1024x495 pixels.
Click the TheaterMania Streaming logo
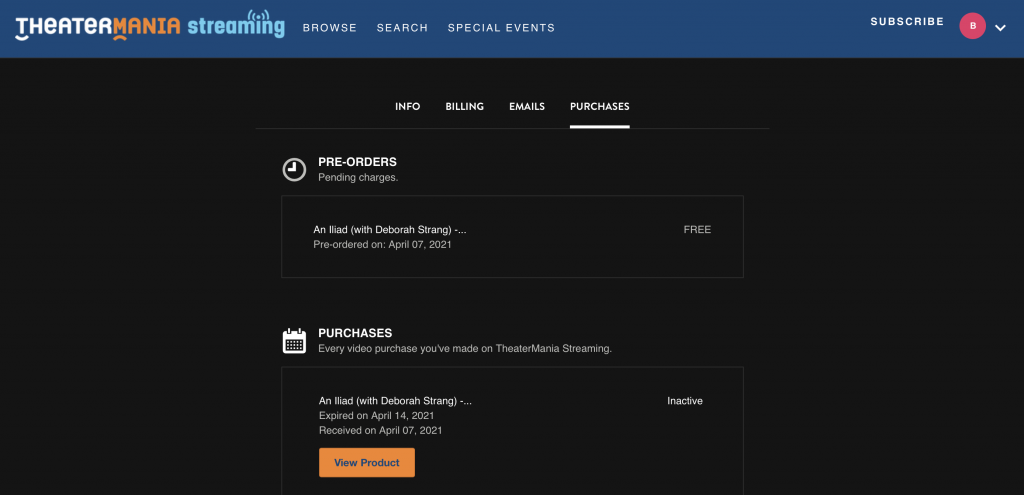point(150,26)
